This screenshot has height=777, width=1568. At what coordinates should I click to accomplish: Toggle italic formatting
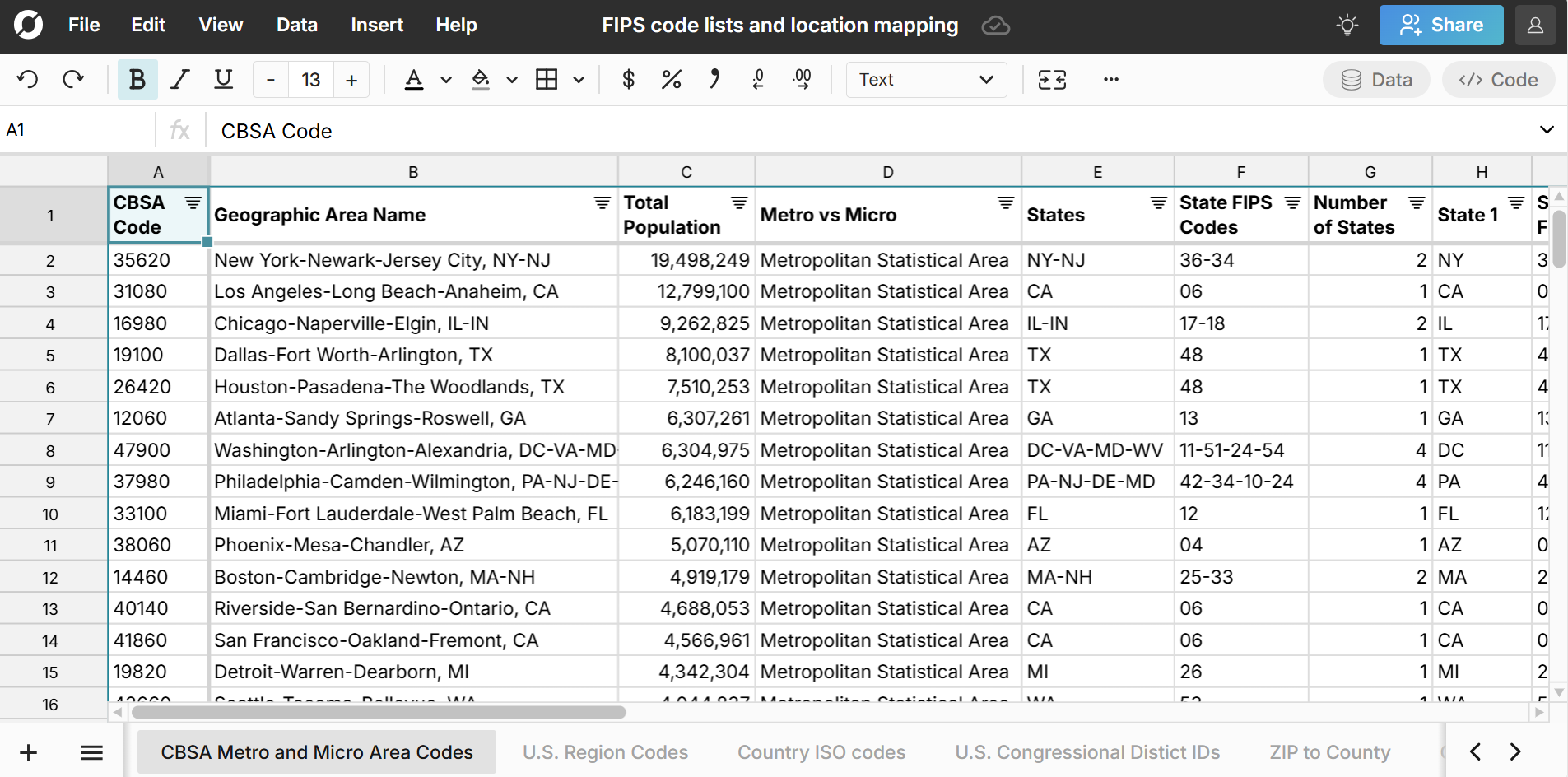pyautogui.click(x=179, y=79)
